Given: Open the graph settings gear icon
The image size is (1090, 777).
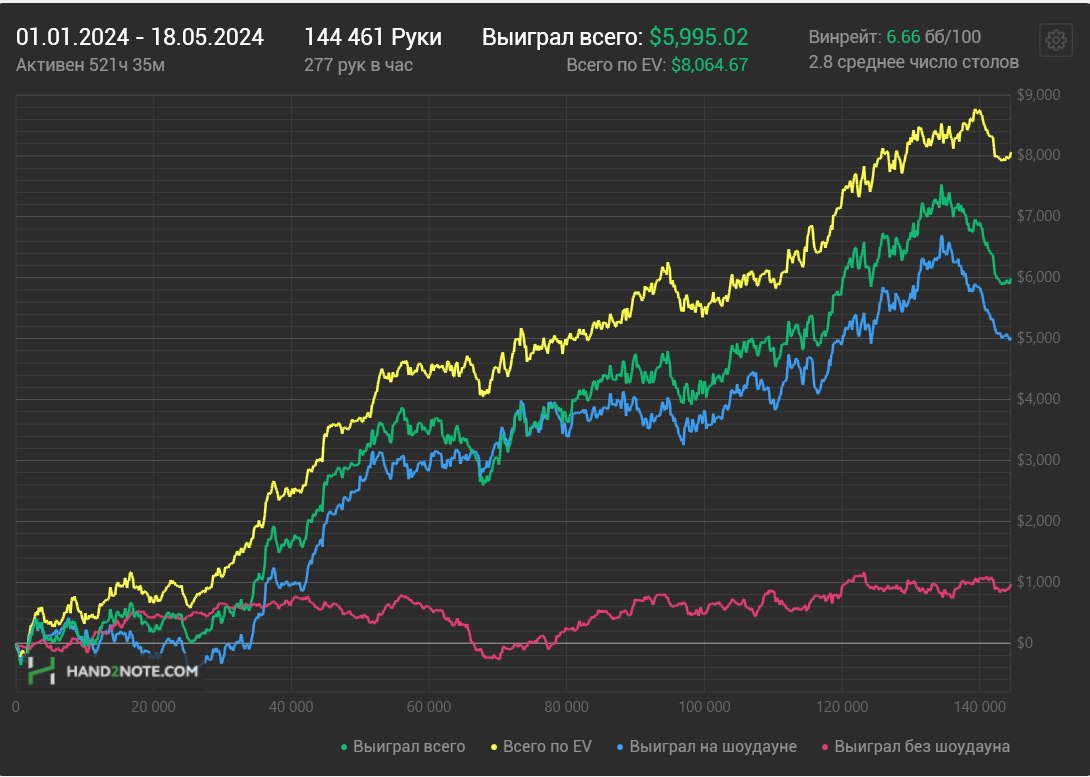Looking at the screenshot, I should 1055,41.
